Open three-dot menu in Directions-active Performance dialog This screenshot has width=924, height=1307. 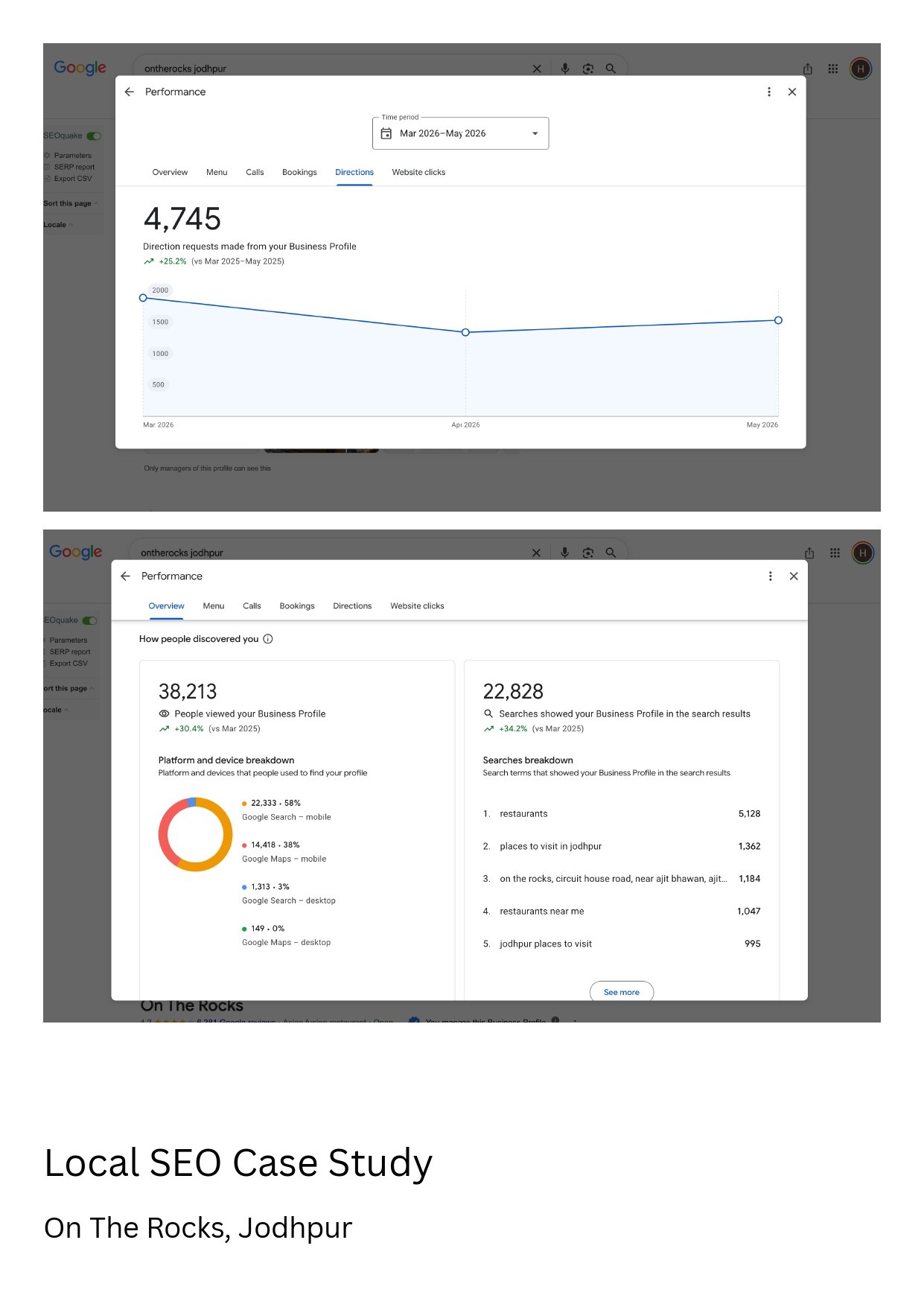769,92
